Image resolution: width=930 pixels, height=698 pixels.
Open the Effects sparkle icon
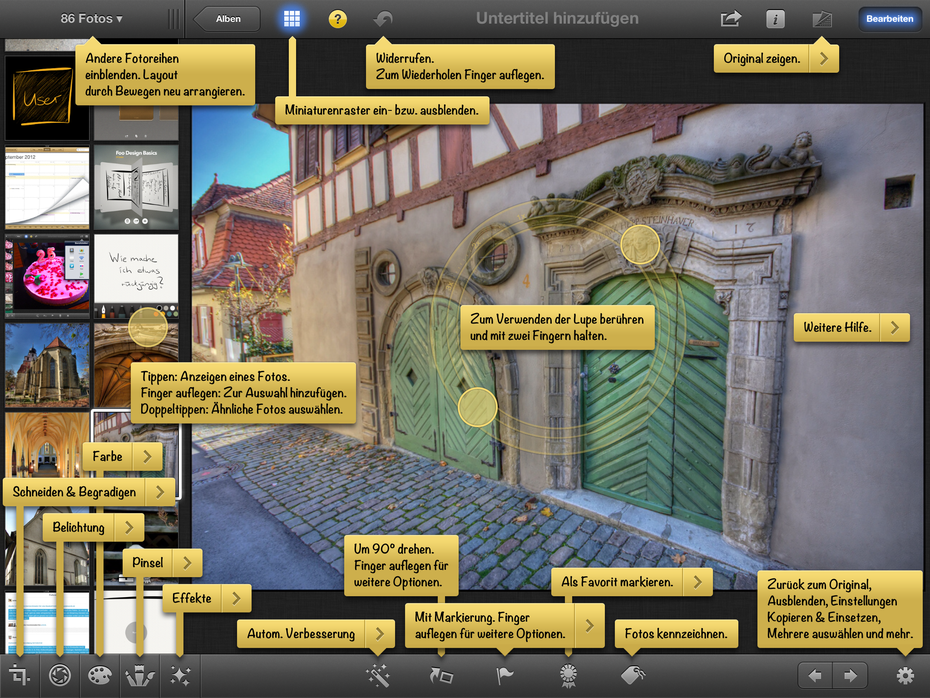[180, 676]
